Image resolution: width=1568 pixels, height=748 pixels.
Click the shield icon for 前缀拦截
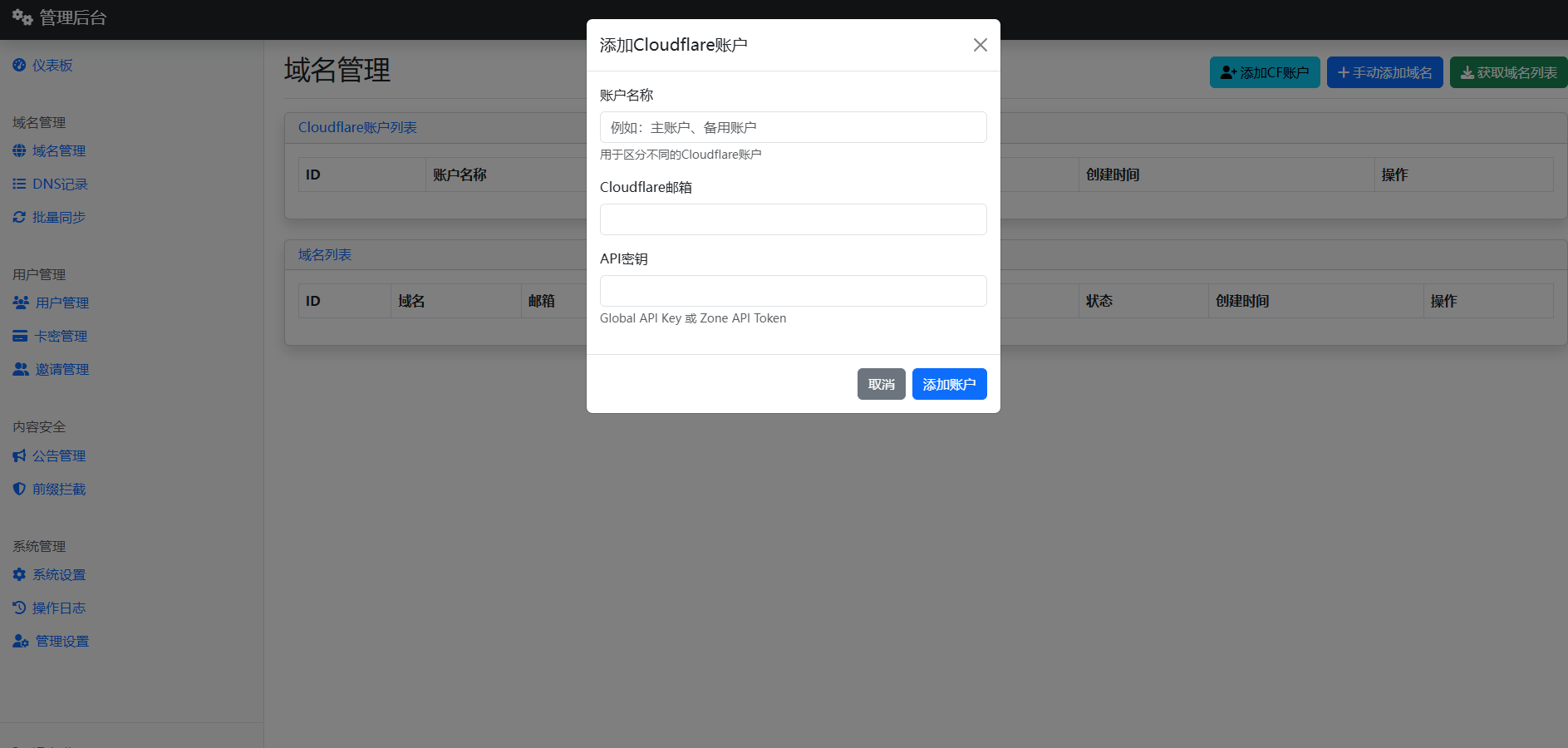(19, 489)
